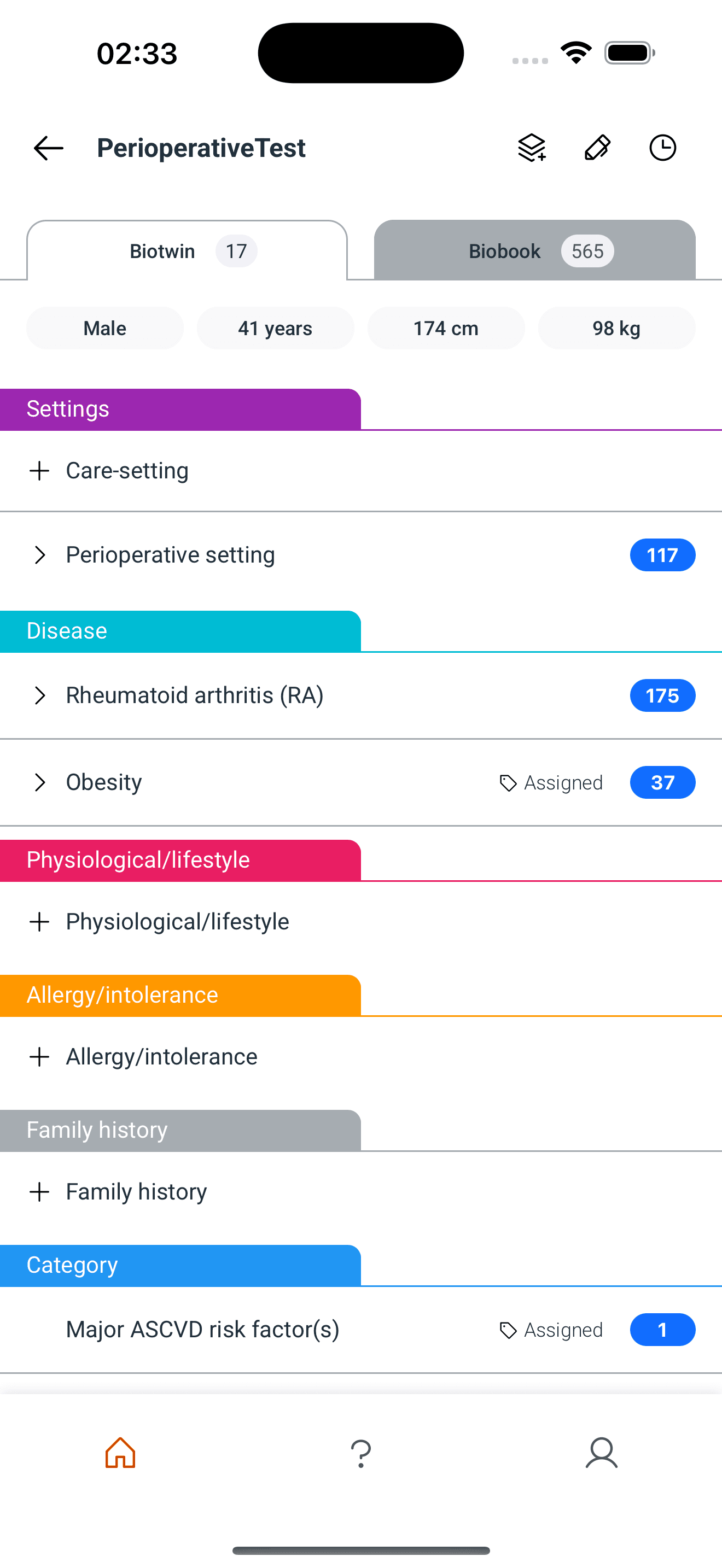Add a Physiological/lifestyle entry via plus

39,922
